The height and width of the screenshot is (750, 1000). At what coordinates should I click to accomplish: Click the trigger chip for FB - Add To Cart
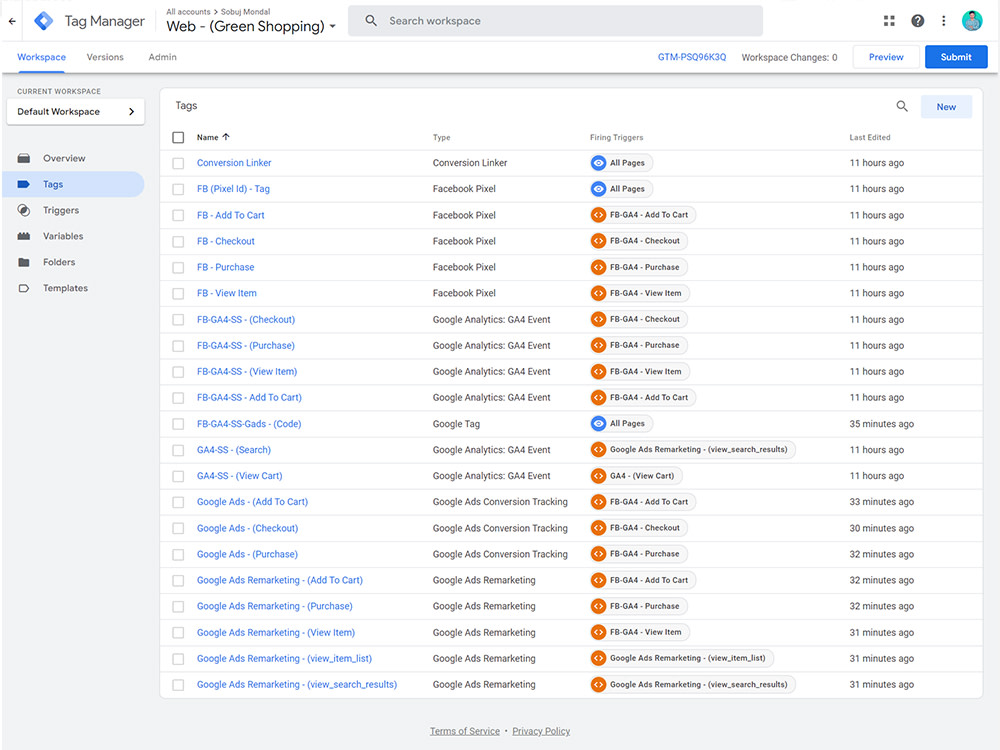coord(642,215)
